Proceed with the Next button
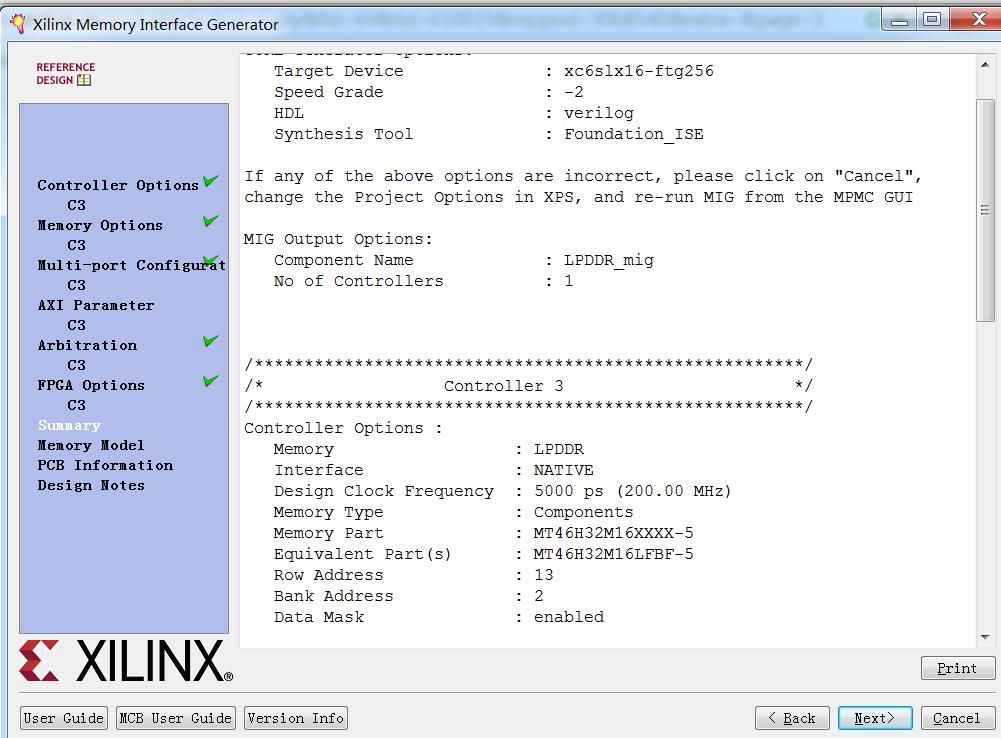 coord(875,718)
